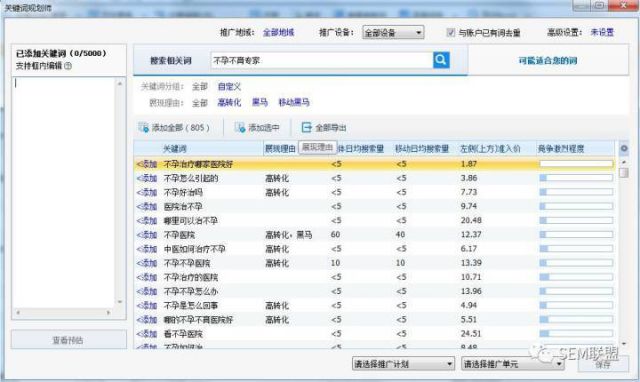Sort by the 竞争激烈程度 column header
Image resolution: width=640 pixels, height=382 pixels.
pyautogui.click(x=561, y=149)
